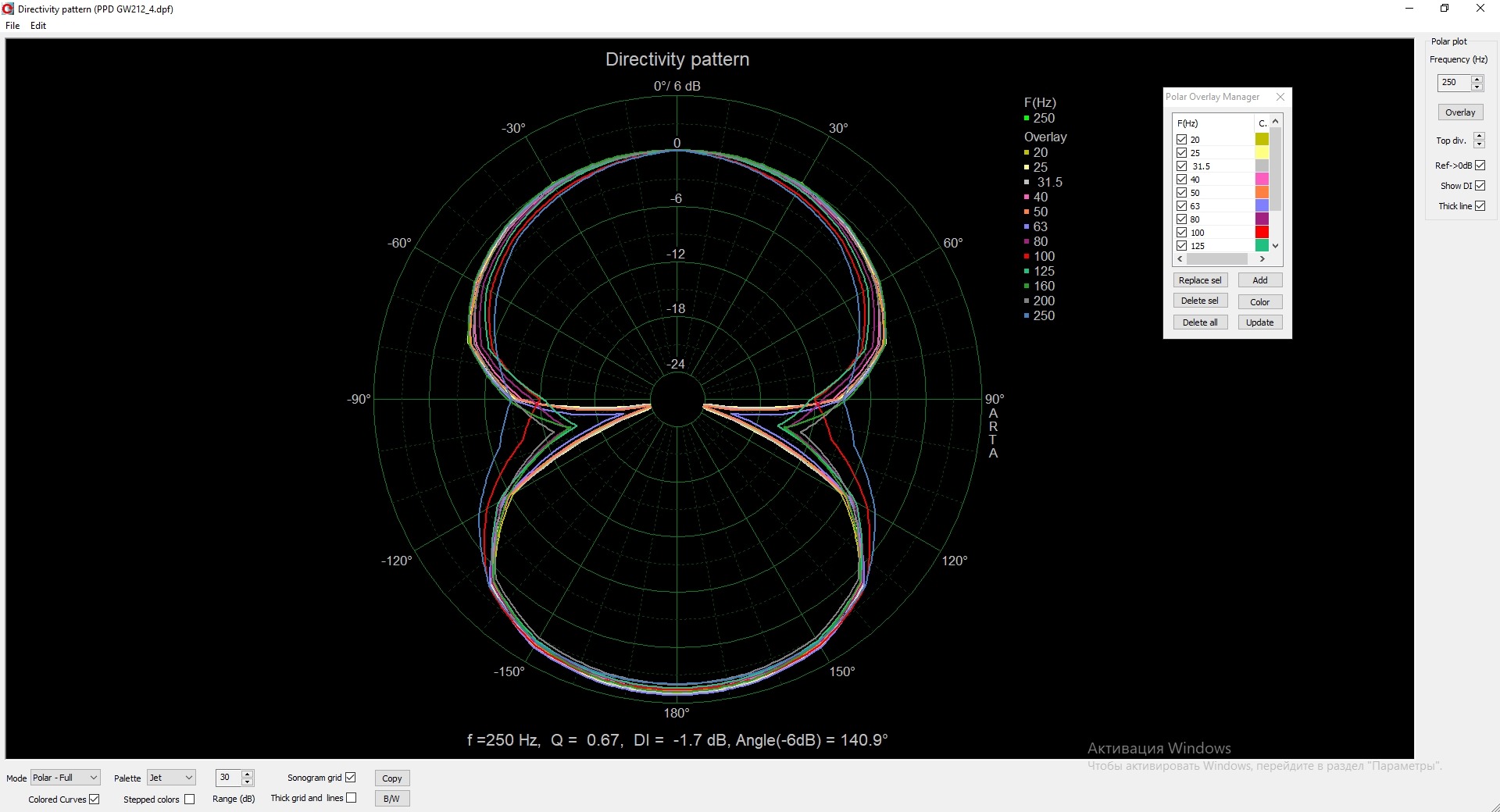Image resolution: width=1500 pixels, height=812 pixels.
Task: Click the purple color swatch for 80 Hz
Action: pyautogui.click(x=1262, y=219)
